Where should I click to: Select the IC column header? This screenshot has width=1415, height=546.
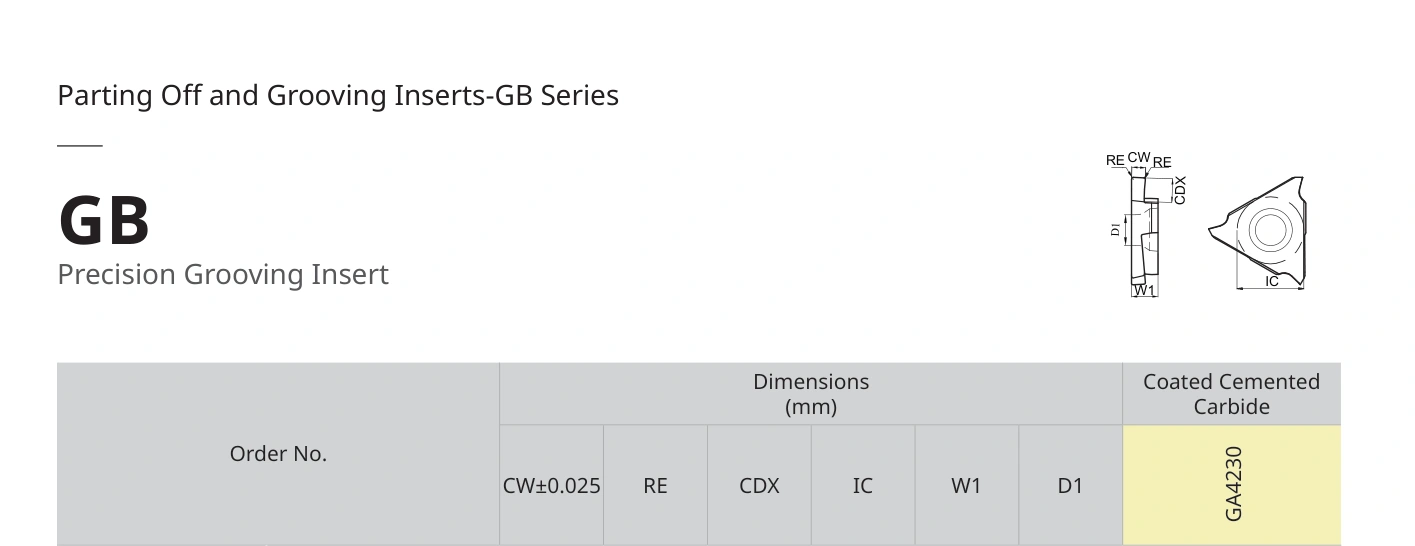[863, 486]
